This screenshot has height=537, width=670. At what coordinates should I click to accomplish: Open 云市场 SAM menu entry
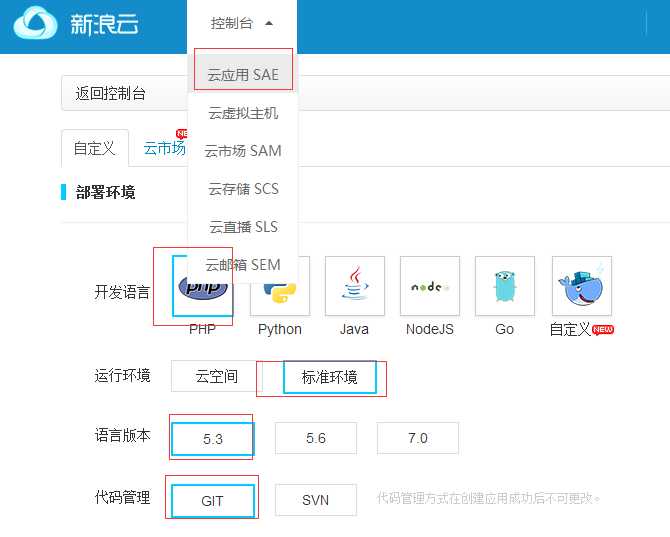click(x=243, y=151)
